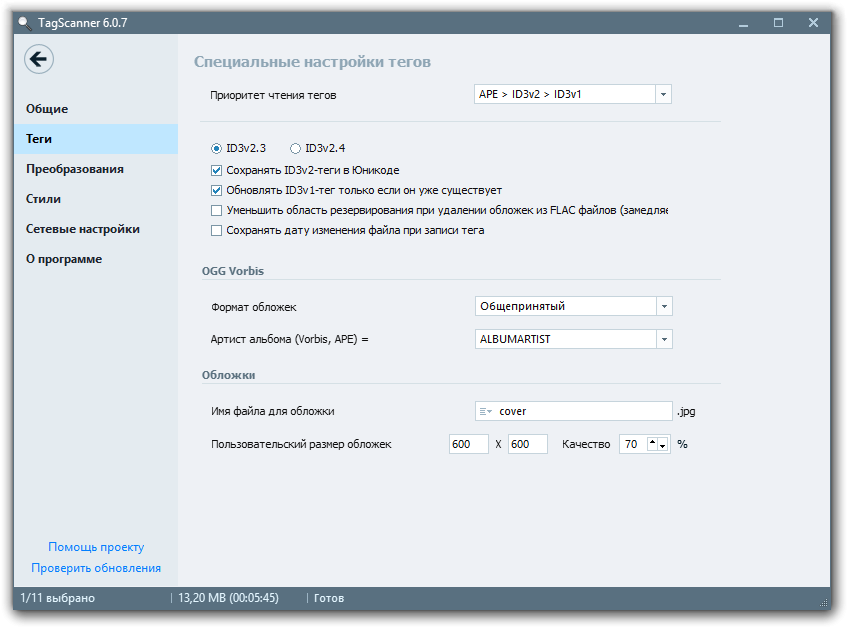Open the 'Сетевые настройки' section
Image resolution: width=848 pixels, height=629 pixels.
click(x=83, y=229)
